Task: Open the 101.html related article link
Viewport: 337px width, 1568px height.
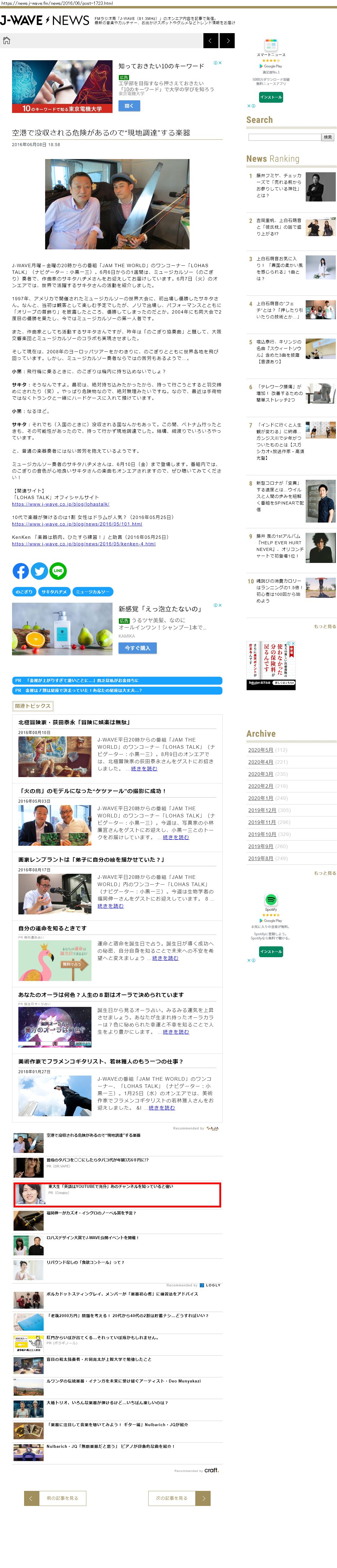Action: pyautogui.click(x=77, y=523)
